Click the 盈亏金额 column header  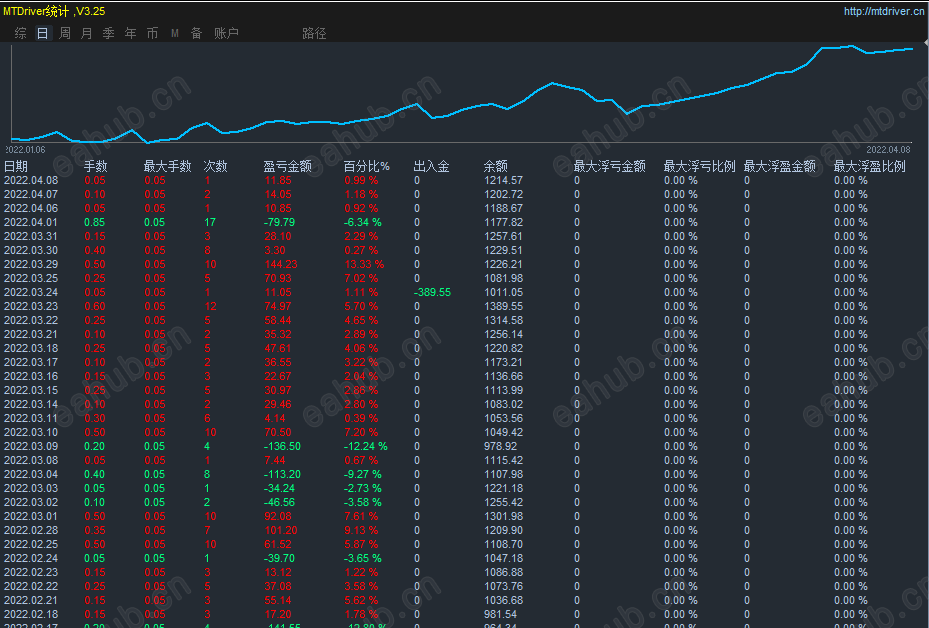(287, 166)
